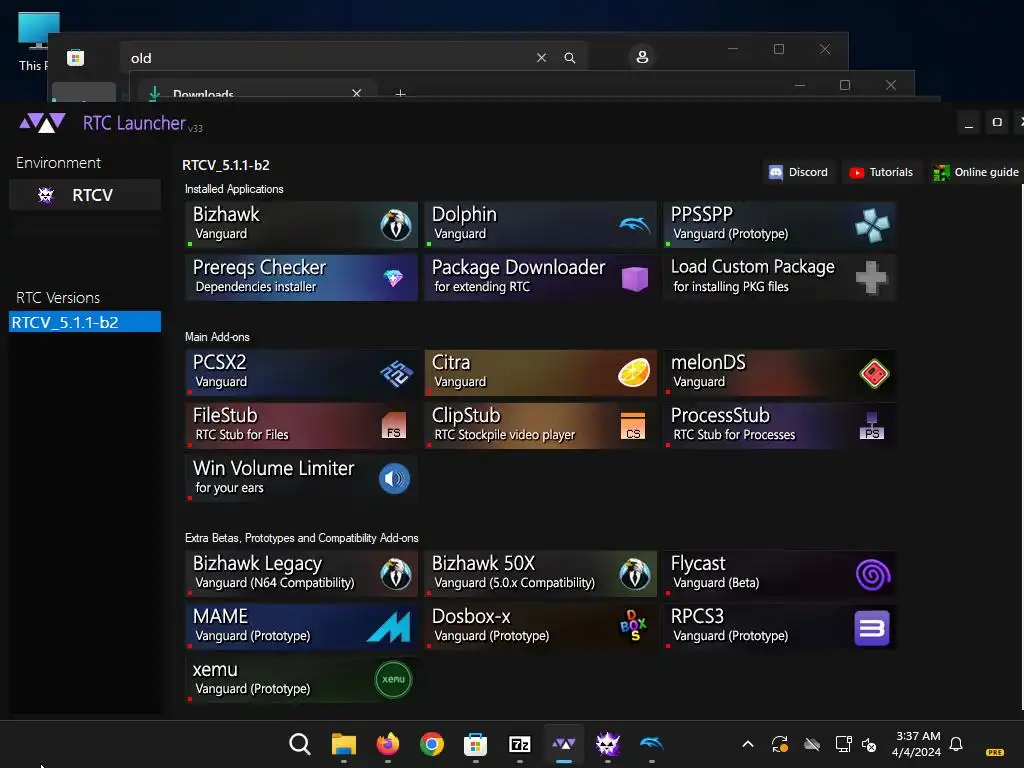Click the Bizhawk title text

tap(226, 214)
